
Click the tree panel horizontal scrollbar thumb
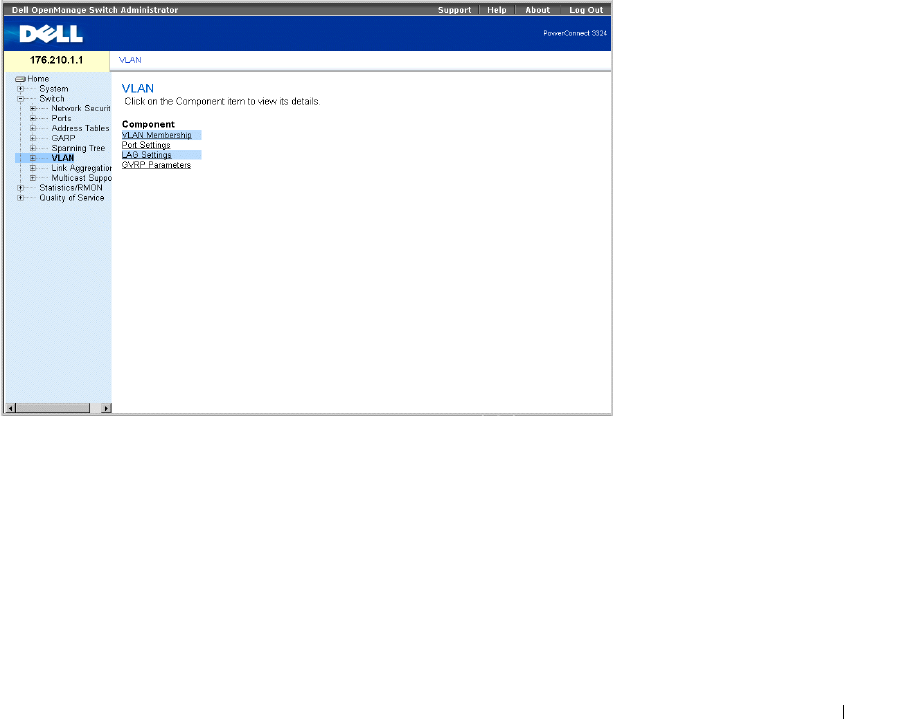pyautogui.click(x=53, y=408)
